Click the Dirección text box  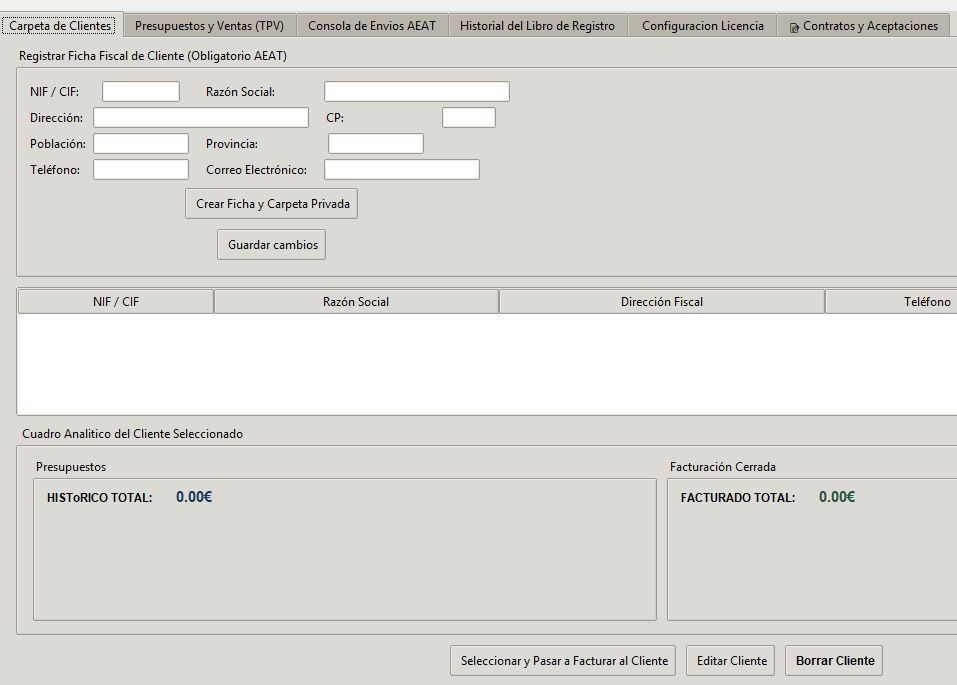(x=201, y=118)
